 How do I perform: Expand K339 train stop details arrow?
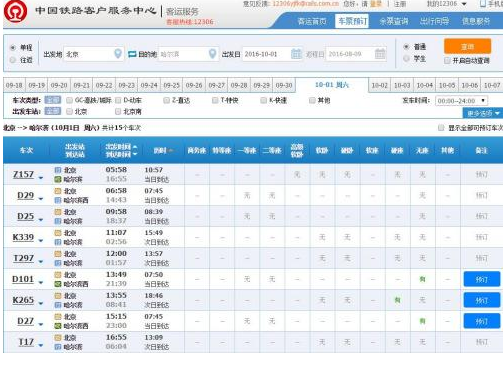(x=41, y=241)
